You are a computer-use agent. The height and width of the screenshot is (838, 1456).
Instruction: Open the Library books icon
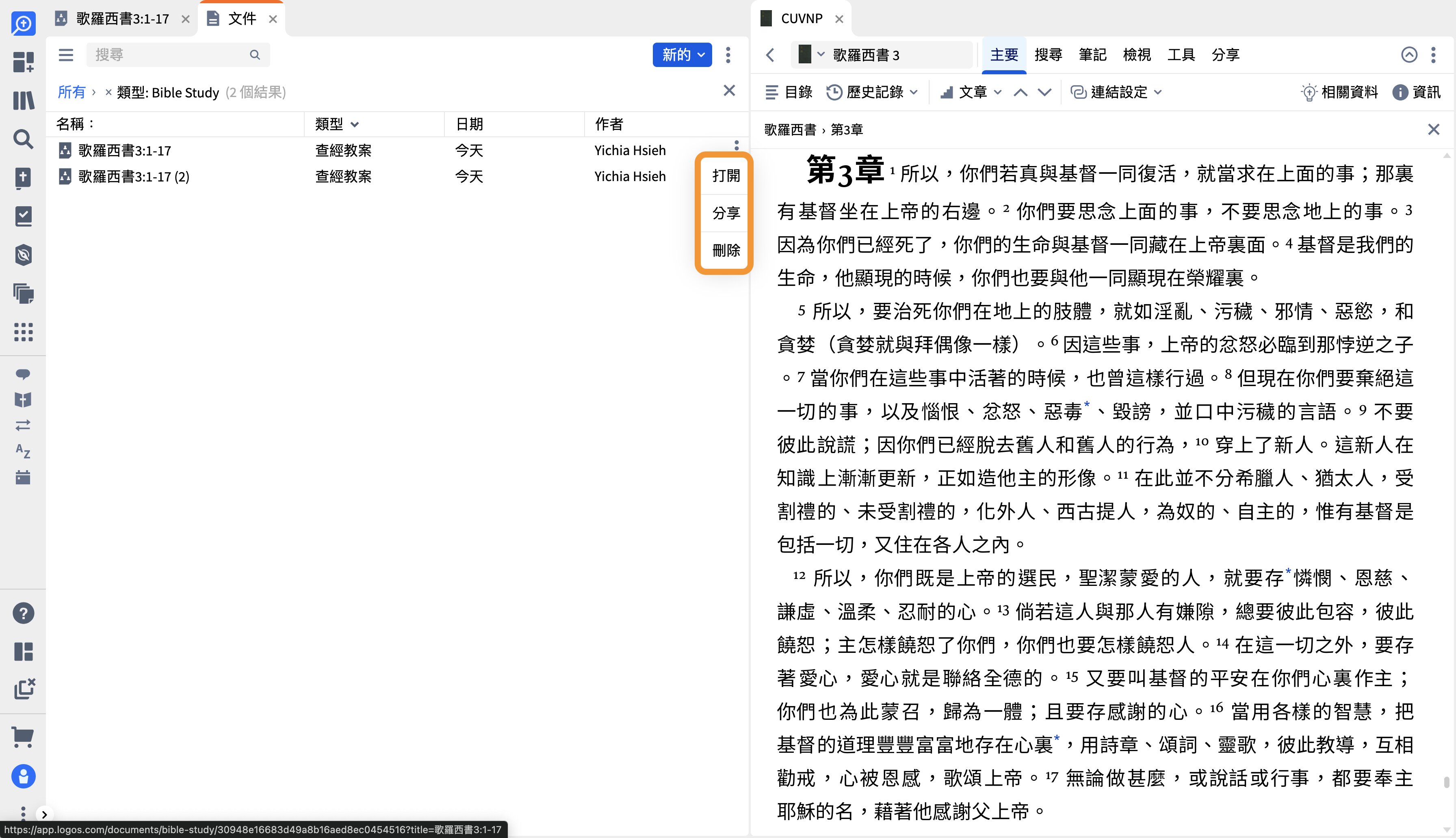point(23,100)
